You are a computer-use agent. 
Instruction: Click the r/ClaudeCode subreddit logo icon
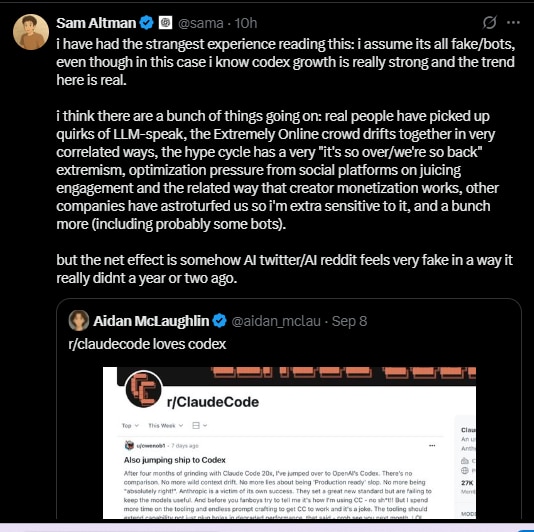point(143,389)
